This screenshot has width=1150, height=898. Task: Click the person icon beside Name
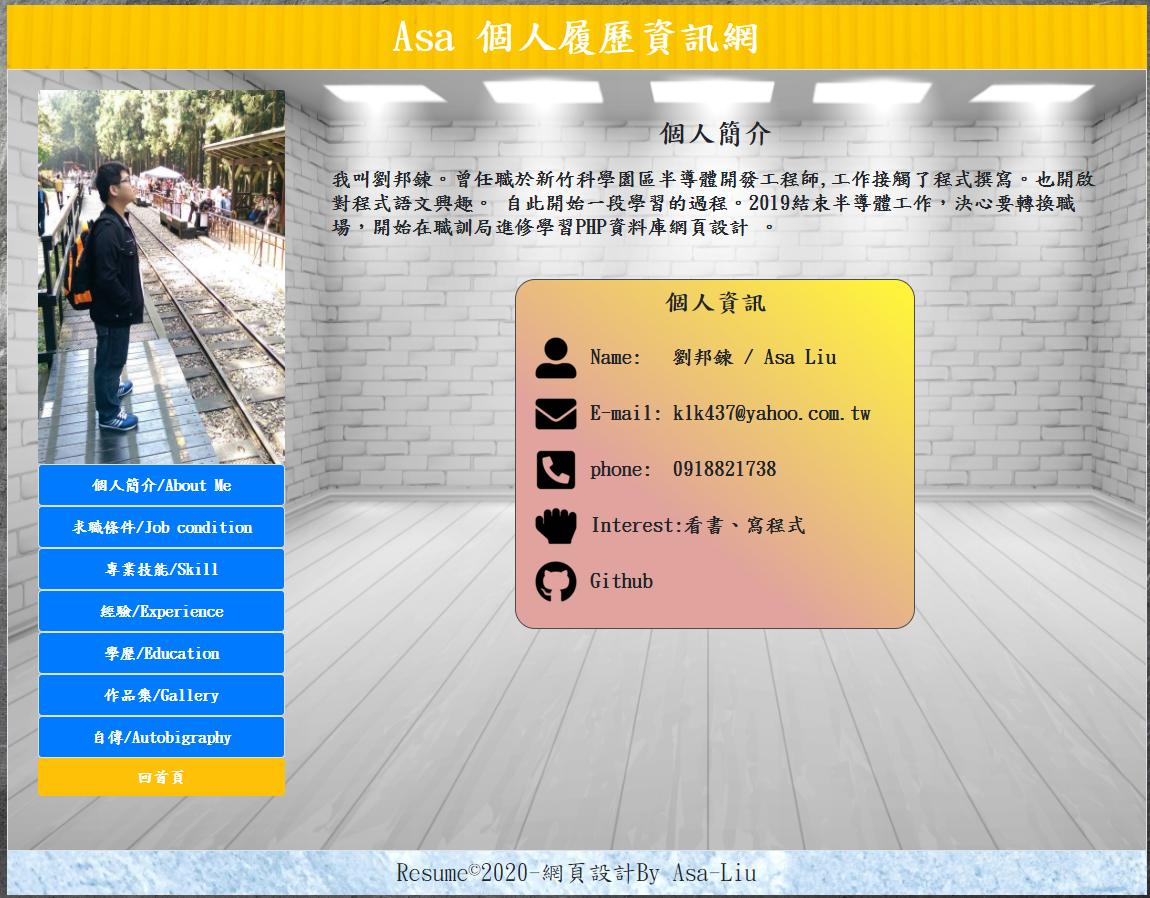555,358
